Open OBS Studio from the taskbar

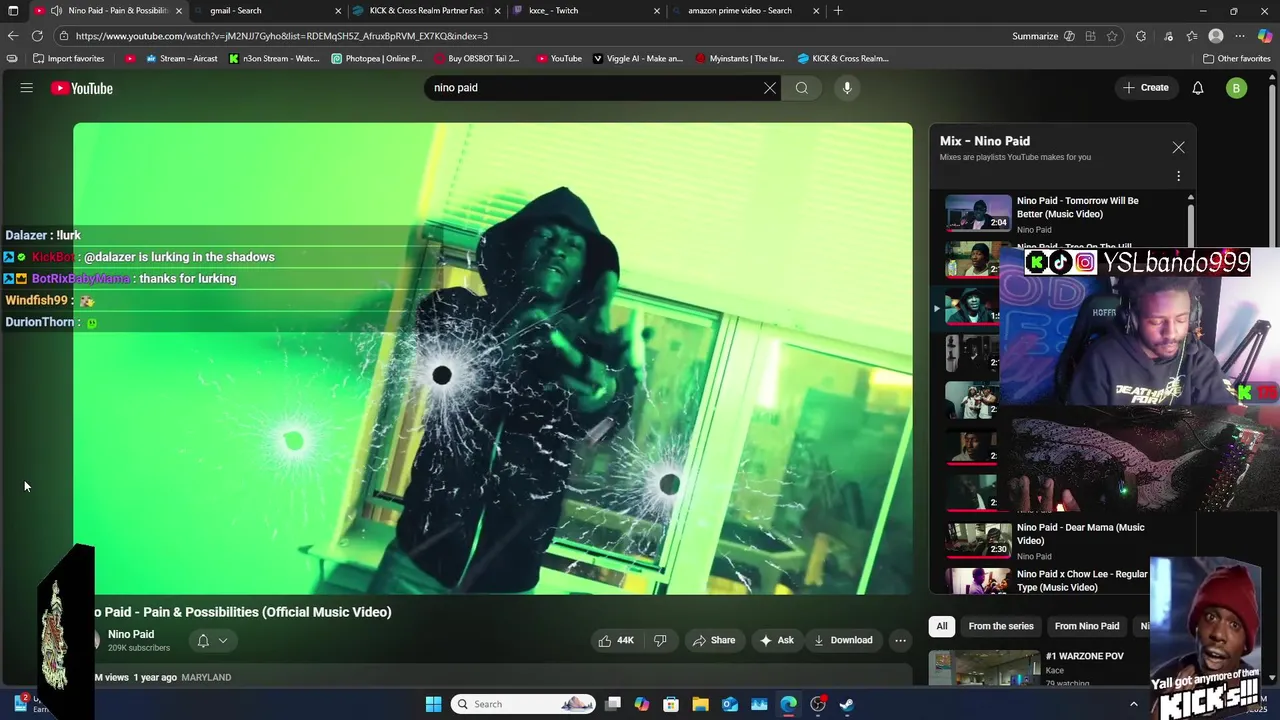point(818,704)
